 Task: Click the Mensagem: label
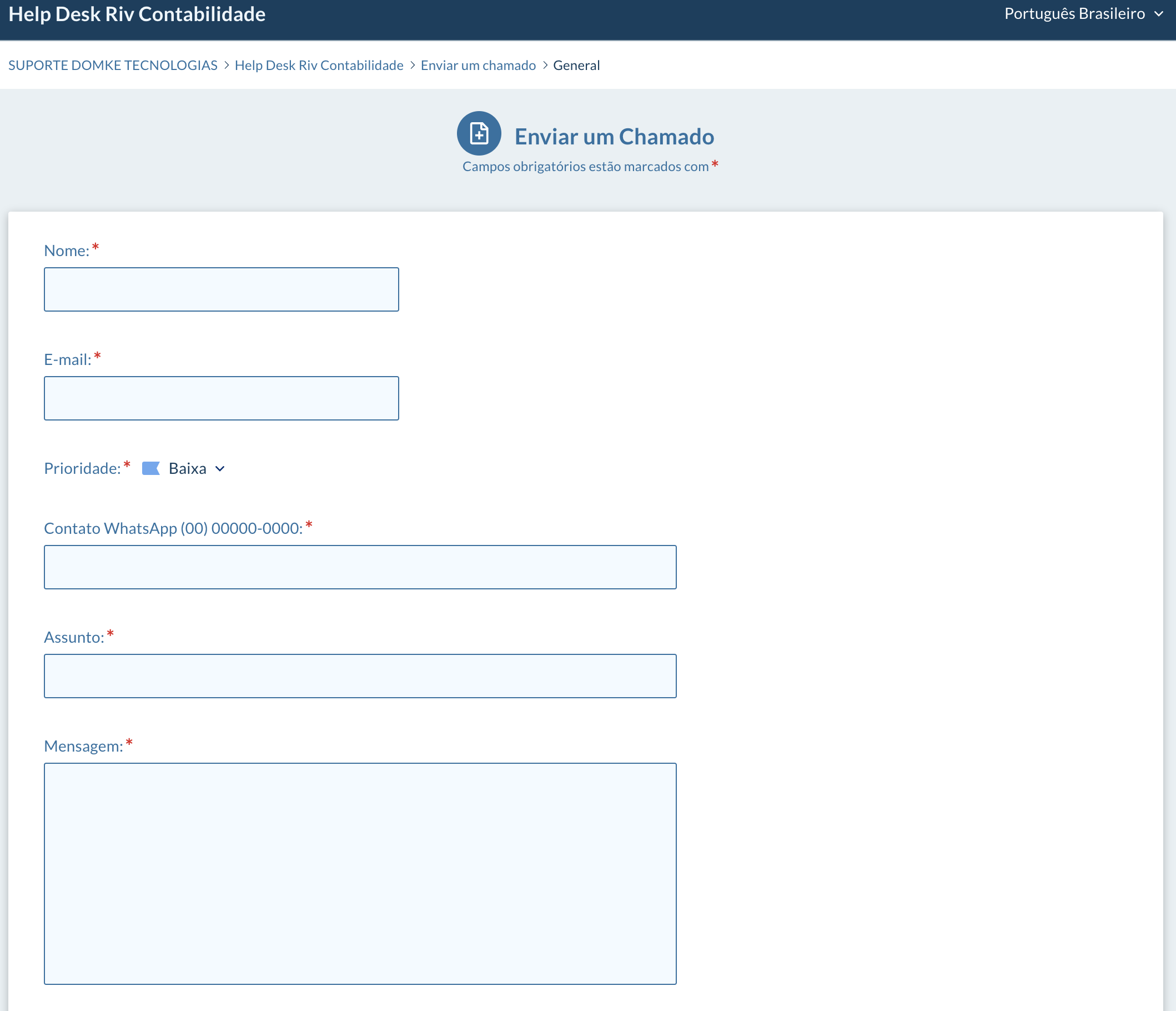(x=83, y=747)
